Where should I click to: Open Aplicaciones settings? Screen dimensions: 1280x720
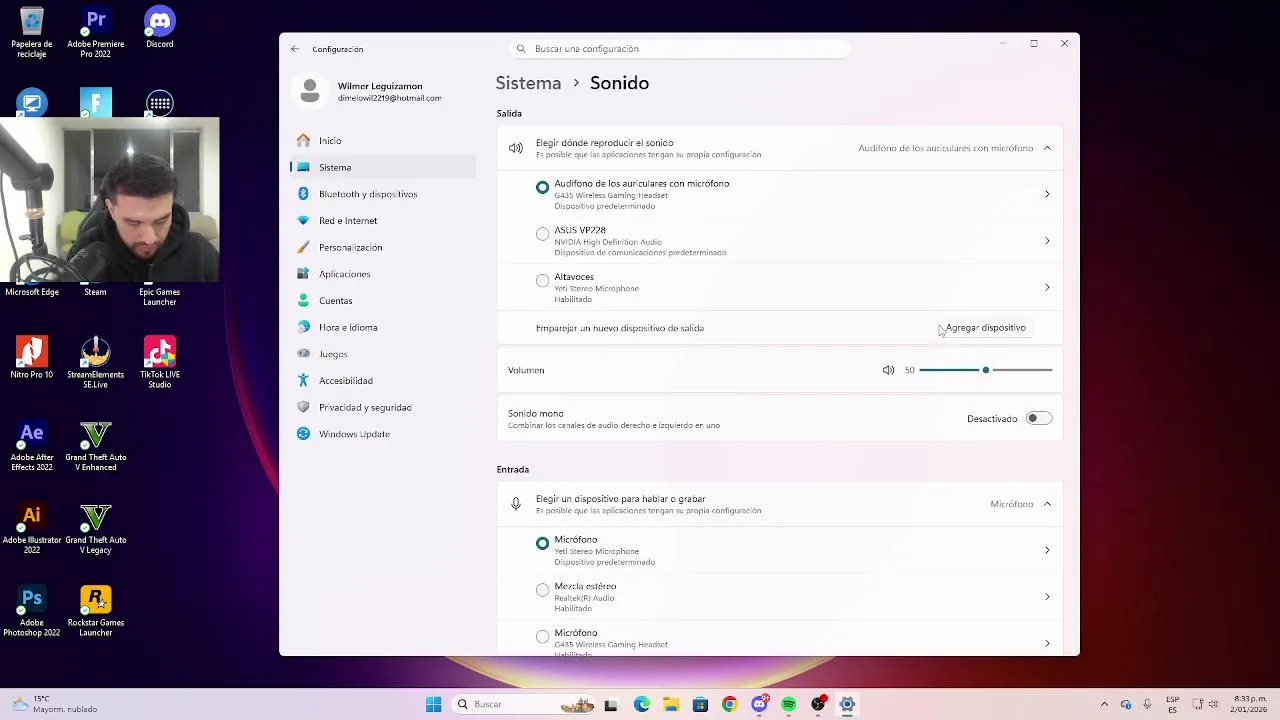point(383,274)
